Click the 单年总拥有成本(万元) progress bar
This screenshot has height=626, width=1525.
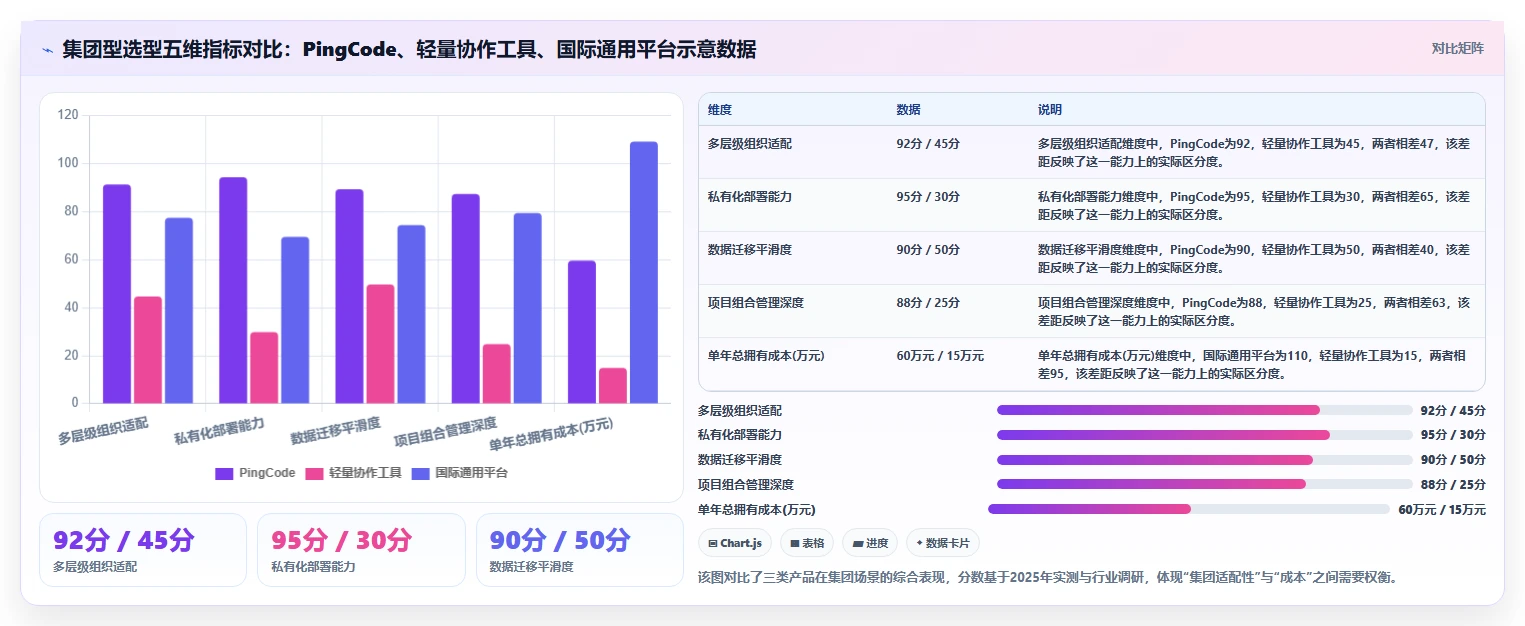tap(1188, 509)
